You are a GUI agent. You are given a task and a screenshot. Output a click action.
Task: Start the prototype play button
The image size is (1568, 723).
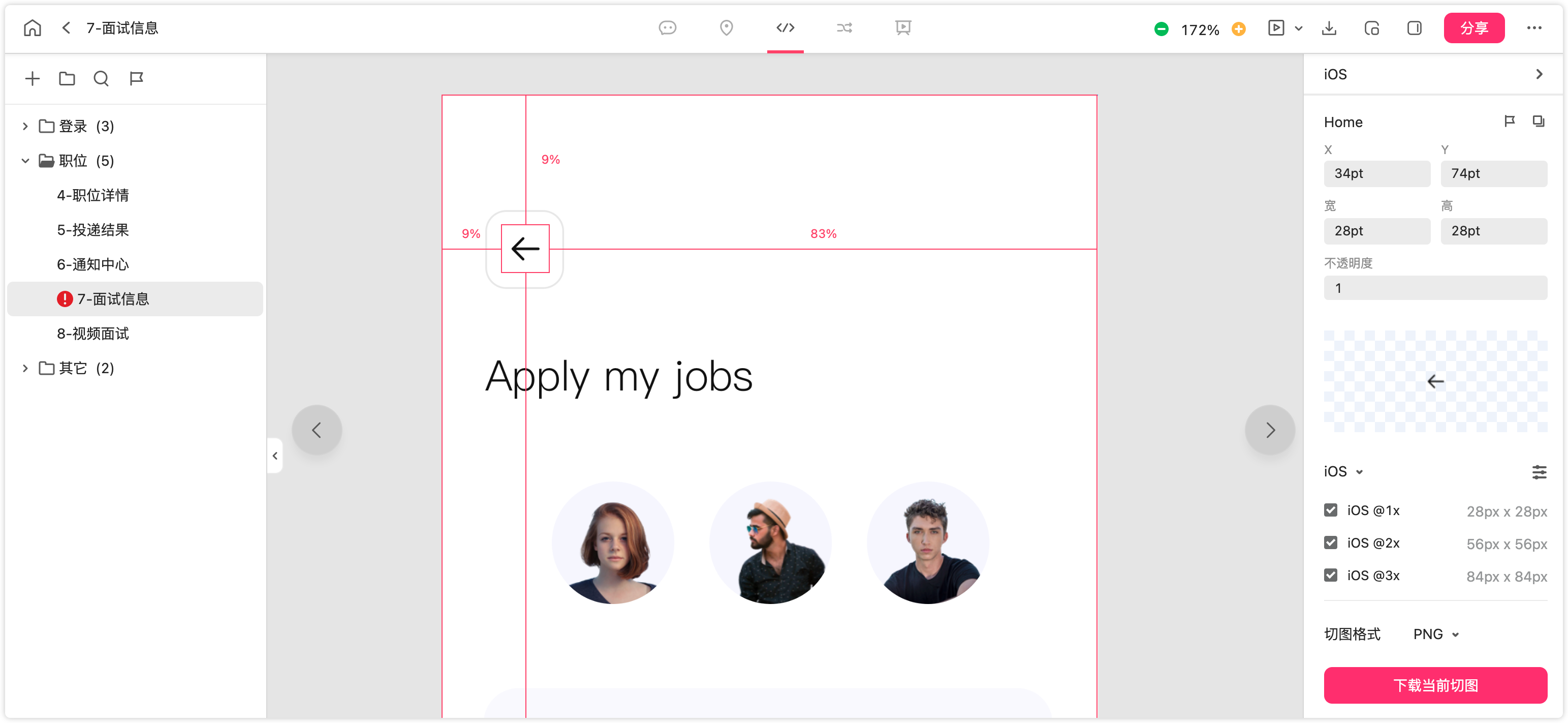click(x=1276, y=28)
